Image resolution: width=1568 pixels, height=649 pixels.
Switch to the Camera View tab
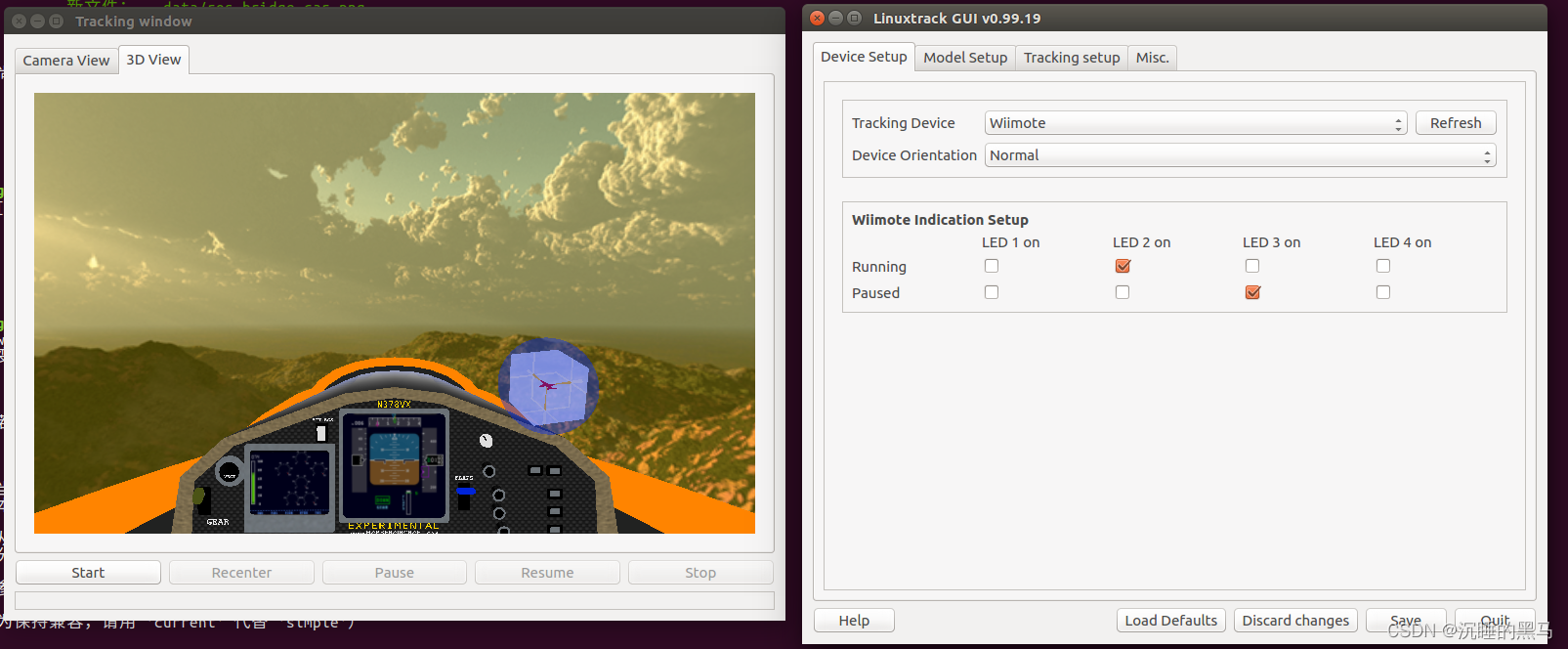[x=66, y=61]
